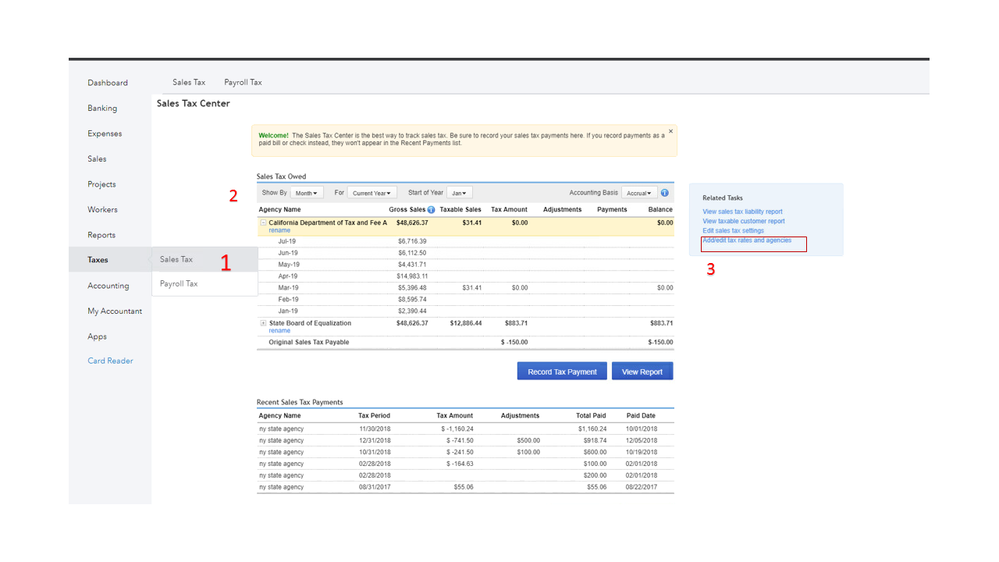Switch to the Payroll Tax top tab

point(243,82)
